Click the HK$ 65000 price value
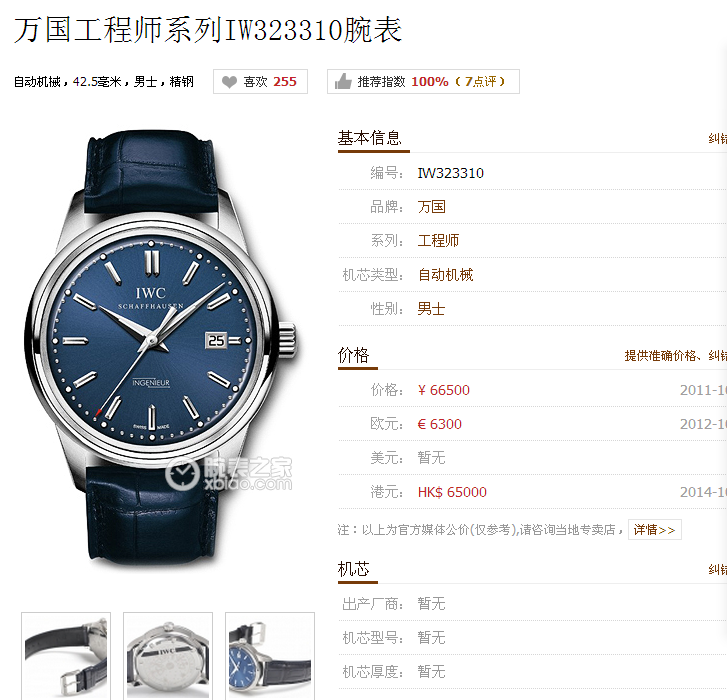Viewport: 727px width, 700px height. coord(452,492)
